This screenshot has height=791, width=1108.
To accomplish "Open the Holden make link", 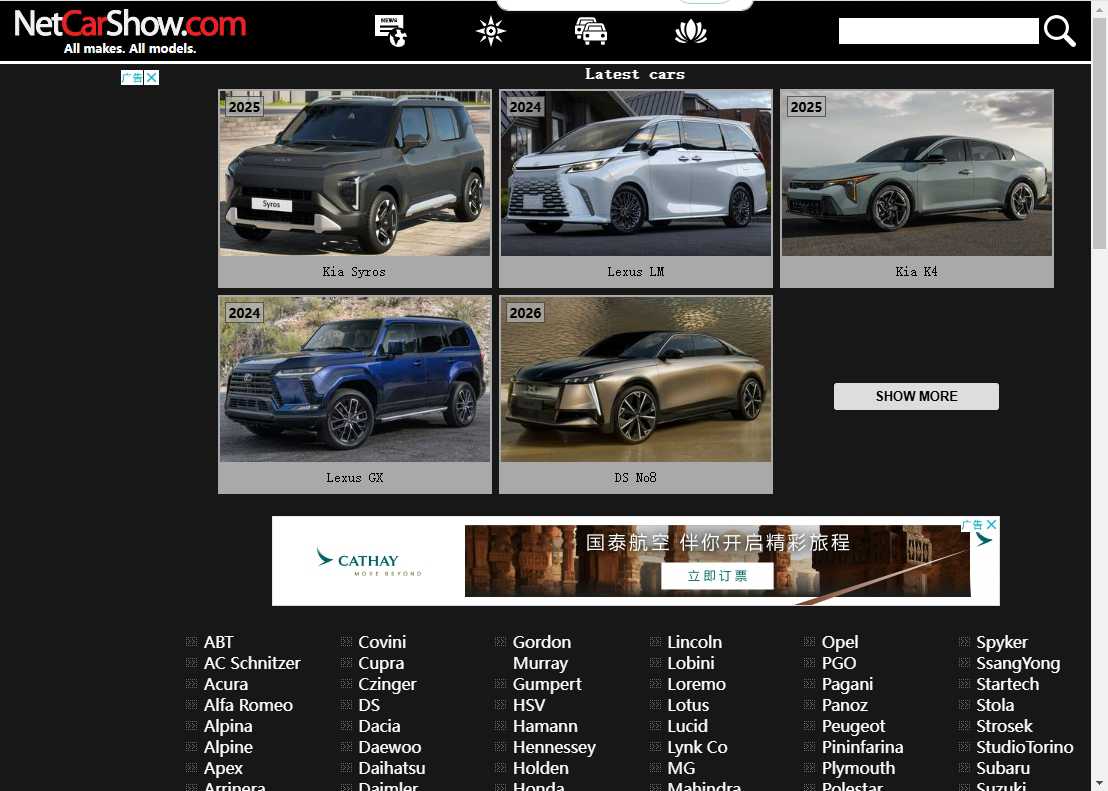I will (541, 768).
